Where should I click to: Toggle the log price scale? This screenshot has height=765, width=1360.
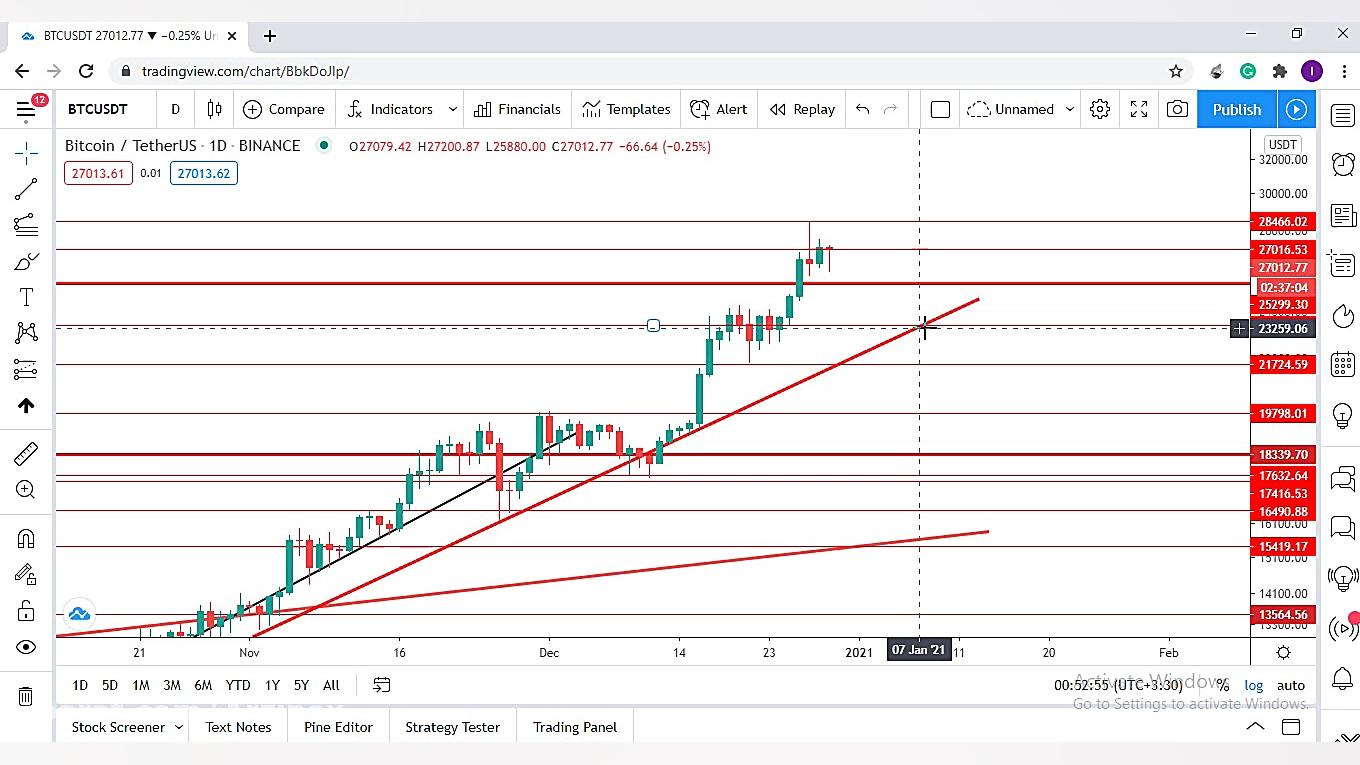click(1253, 685)
